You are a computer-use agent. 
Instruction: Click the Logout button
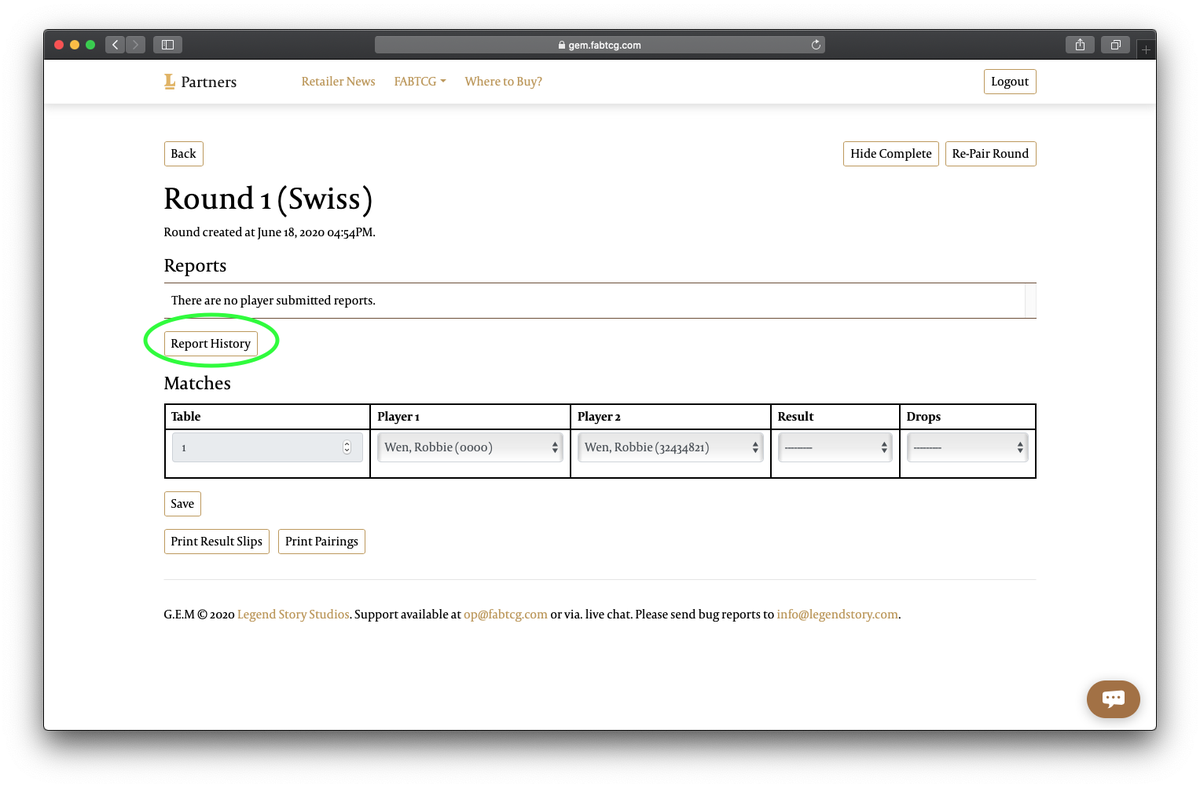click(x=1010, y=82)
